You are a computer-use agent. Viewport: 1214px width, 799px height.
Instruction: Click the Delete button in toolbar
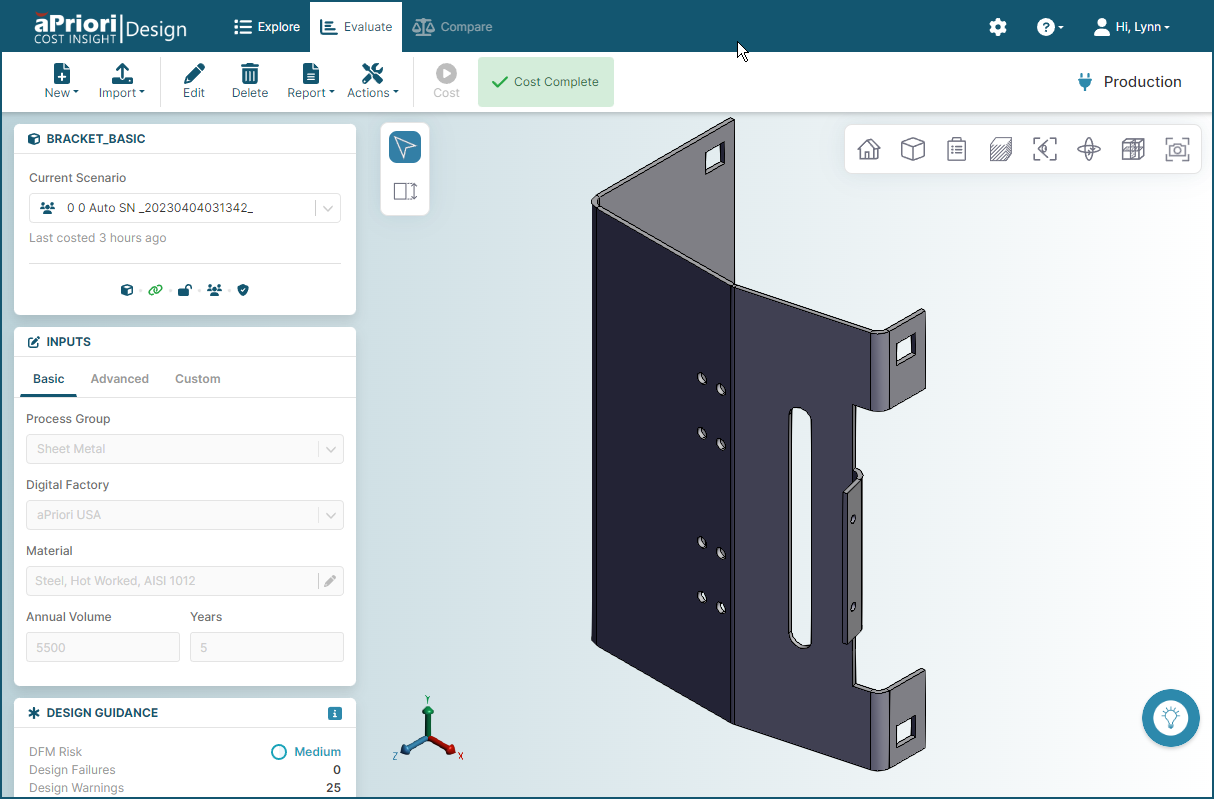click(250, 81)
